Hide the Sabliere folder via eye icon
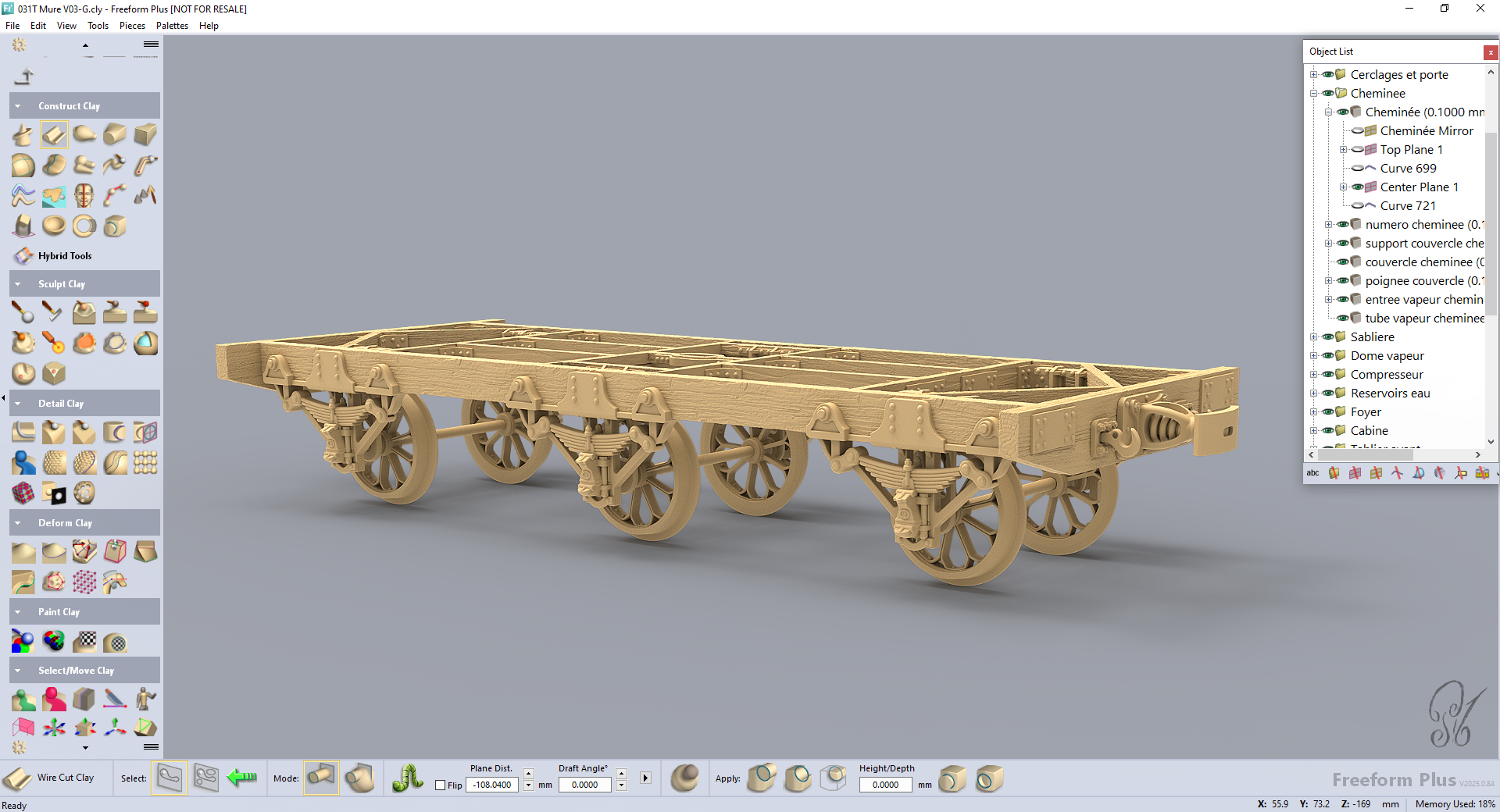 pos(1327,337)
